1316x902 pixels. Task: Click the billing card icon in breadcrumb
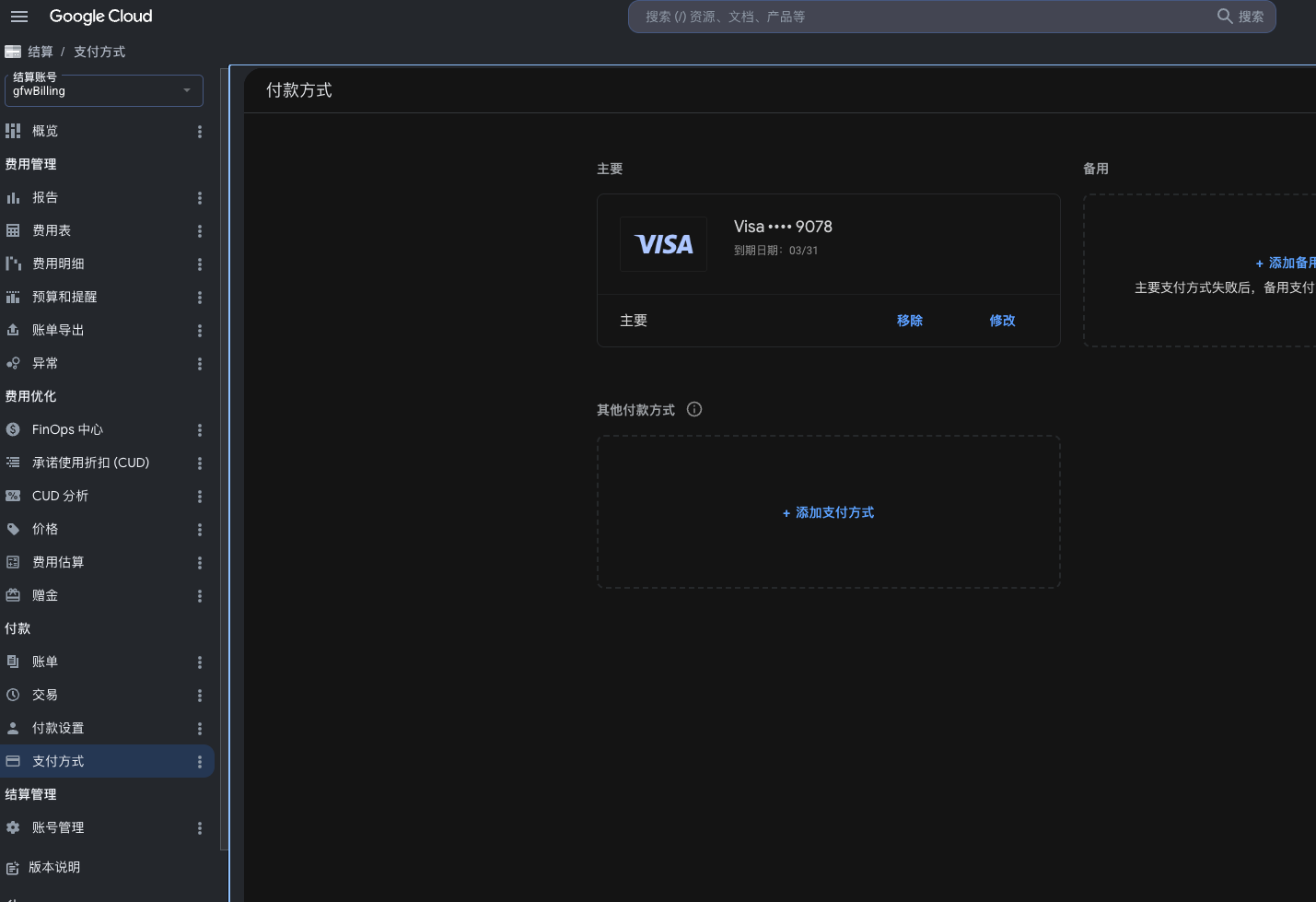pos(13,52)
